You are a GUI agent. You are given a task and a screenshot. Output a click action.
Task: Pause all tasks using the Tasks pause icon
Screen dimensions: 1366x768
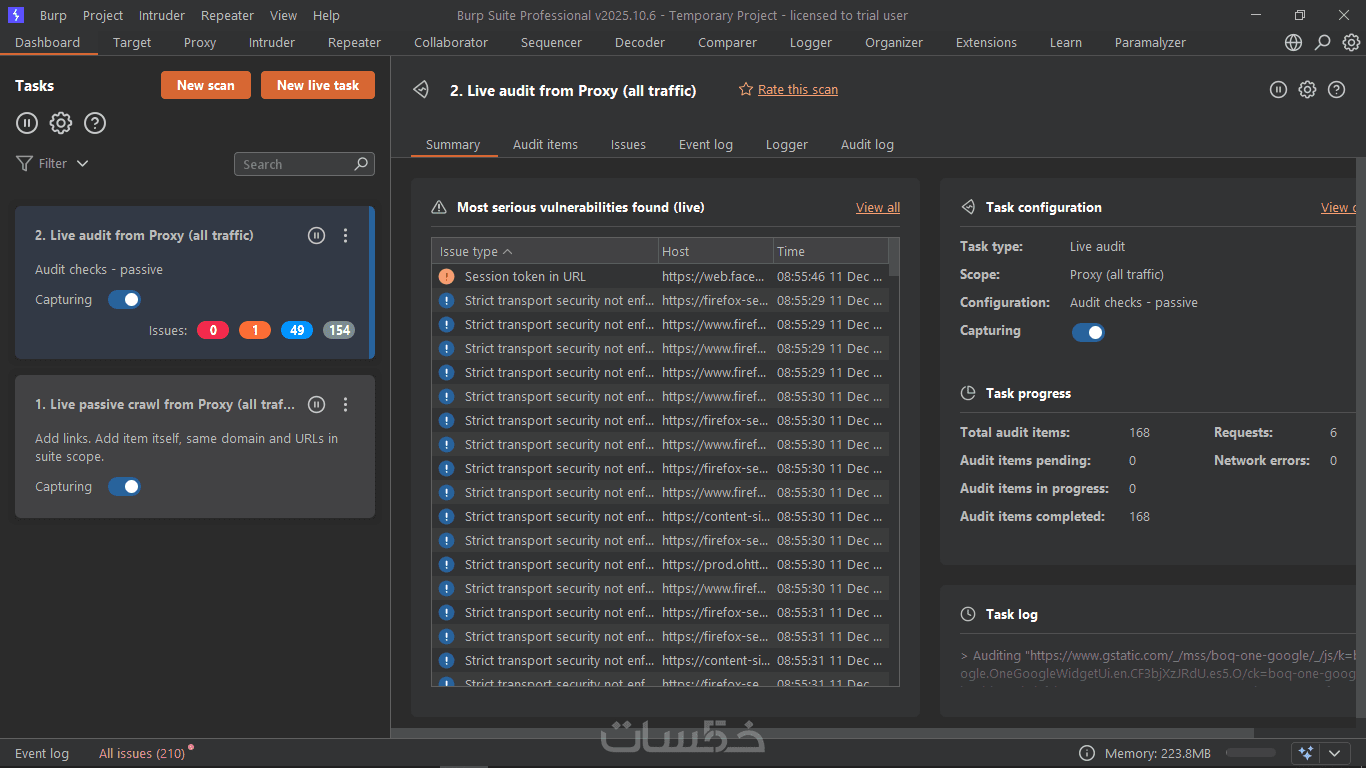pos(27,123)
